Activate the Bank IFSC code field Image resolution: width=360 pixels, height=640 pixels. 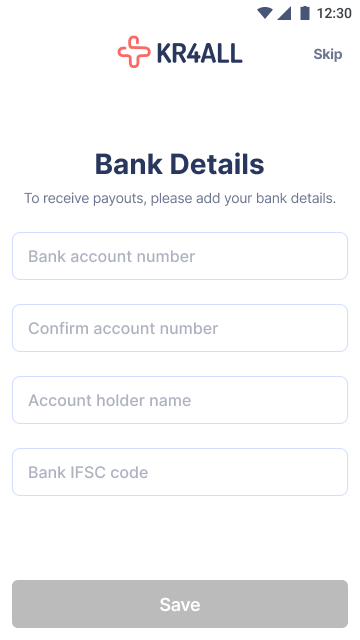coord(180,472)
